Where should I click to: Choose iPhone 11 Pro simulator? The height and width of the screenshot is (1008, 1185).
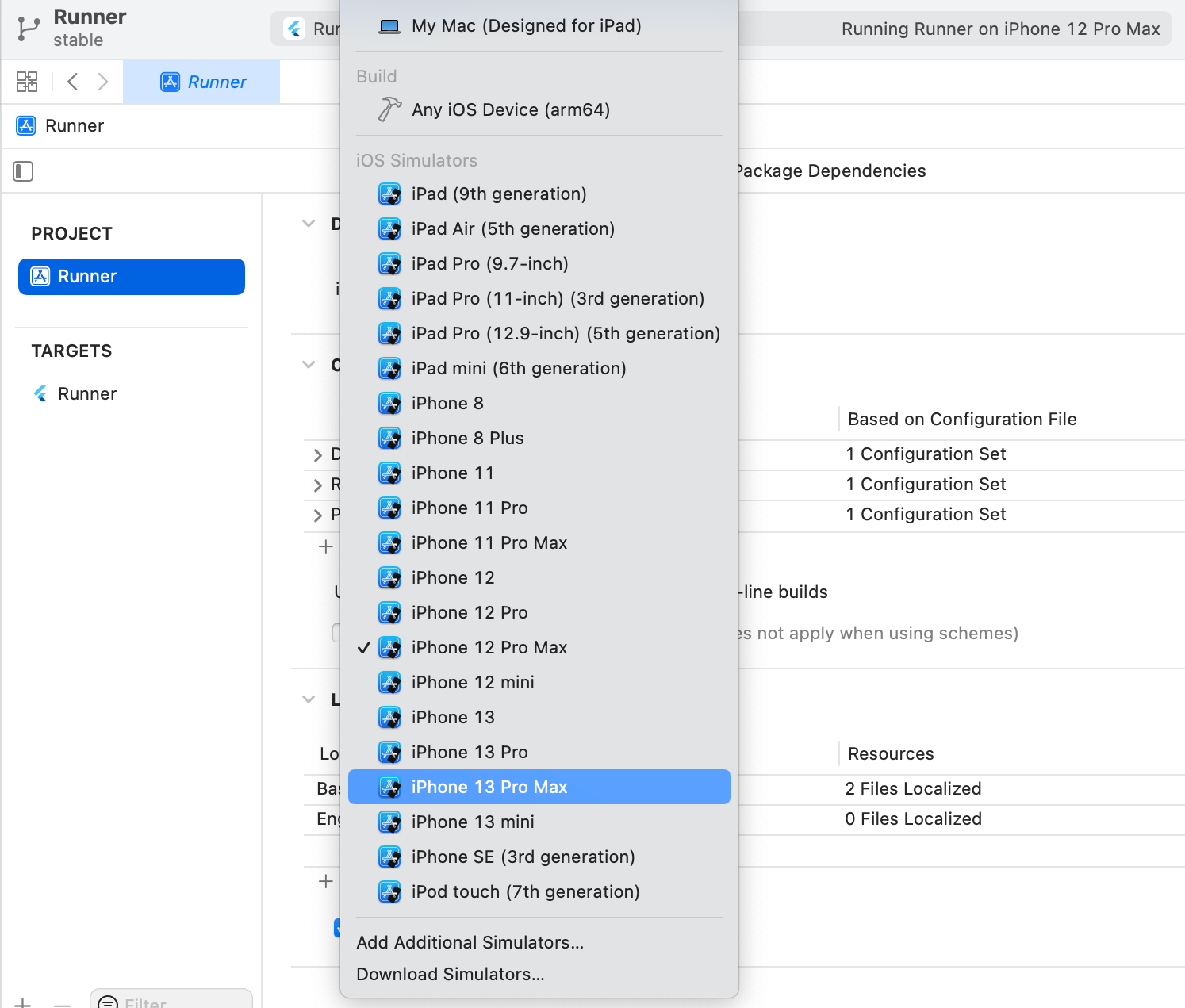click(539, 508)
